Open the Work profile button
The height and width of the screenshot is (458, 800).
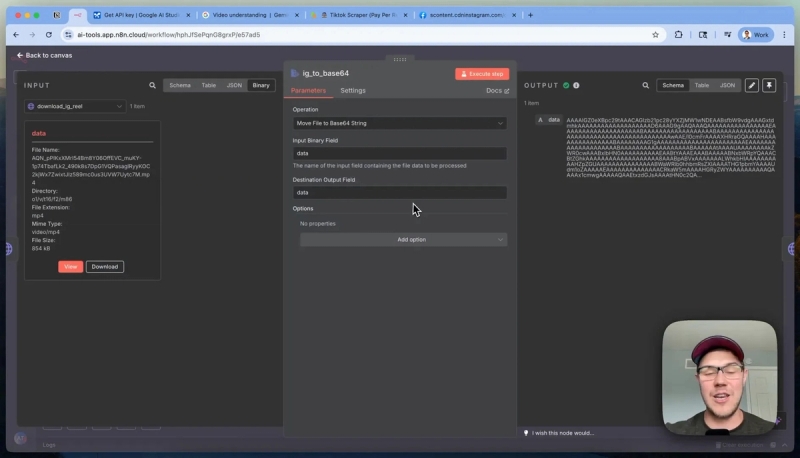[x=756, y=35]
